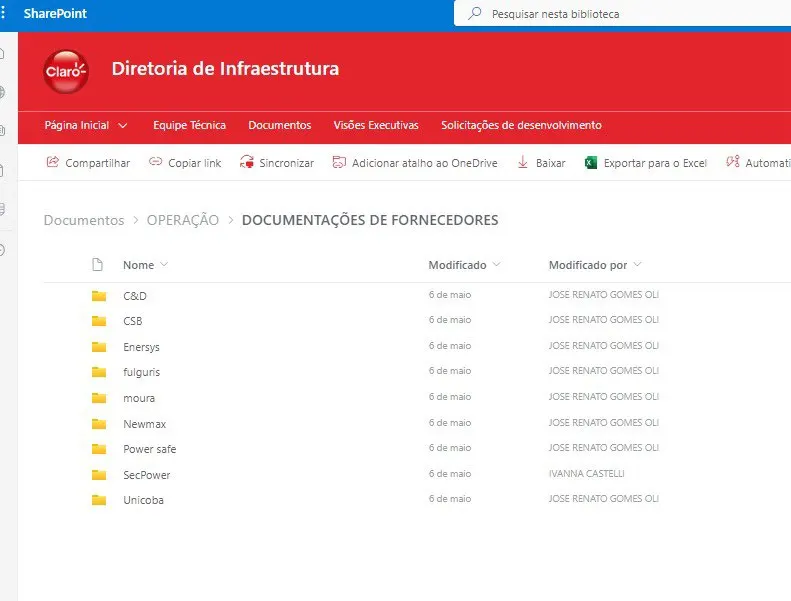This screenshot has height=601, width=791.
Task: Open the Equipe Técnica nav item
Action: click(190, 125)
